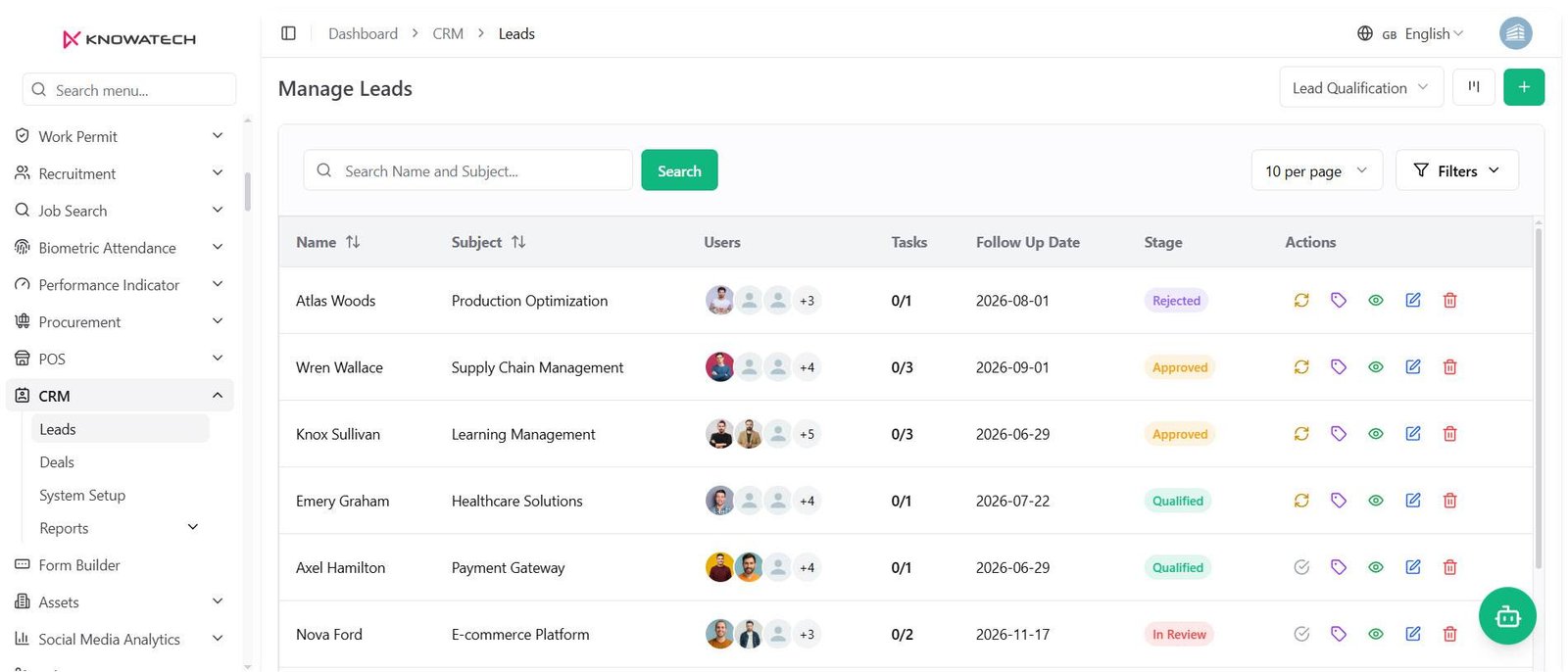Click the convert icon for Knox Sullivan
The width and height of the screenshot is (1568, 672).
pos(1301,434)
